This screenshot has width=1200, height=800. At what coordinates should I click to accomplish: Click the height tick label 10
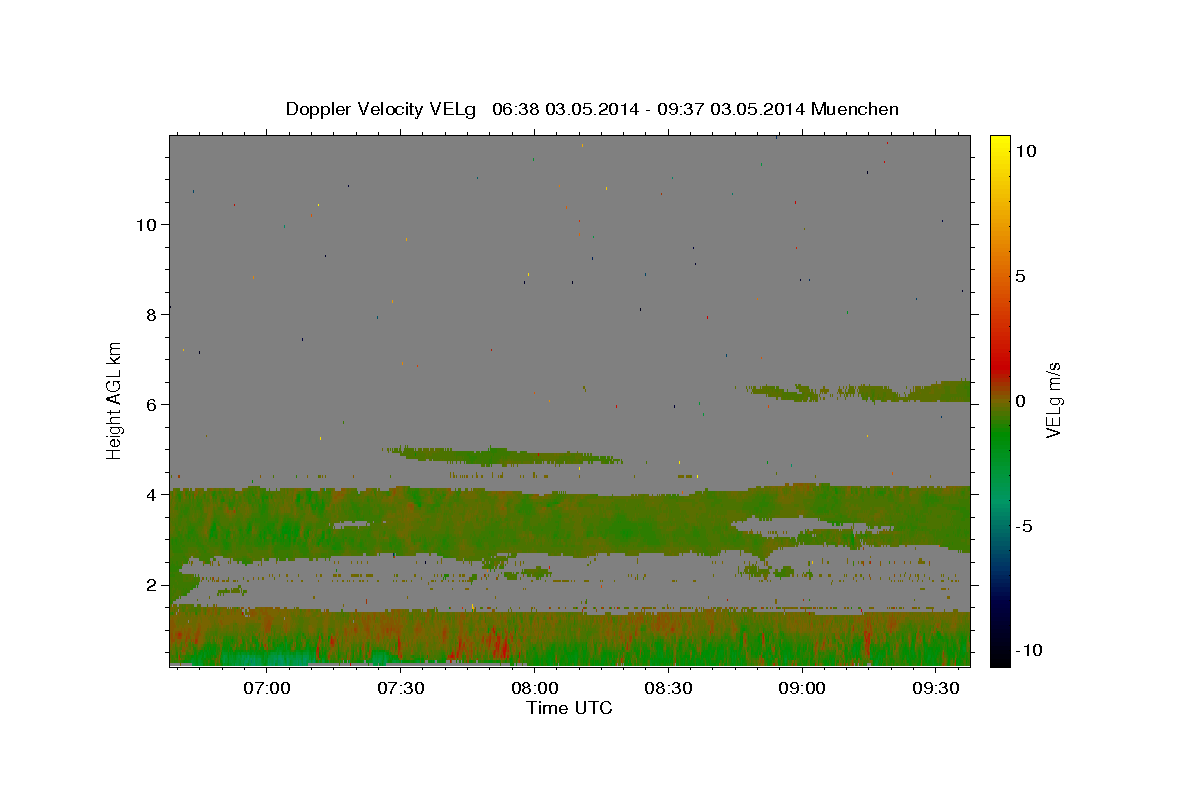(146, 224)
